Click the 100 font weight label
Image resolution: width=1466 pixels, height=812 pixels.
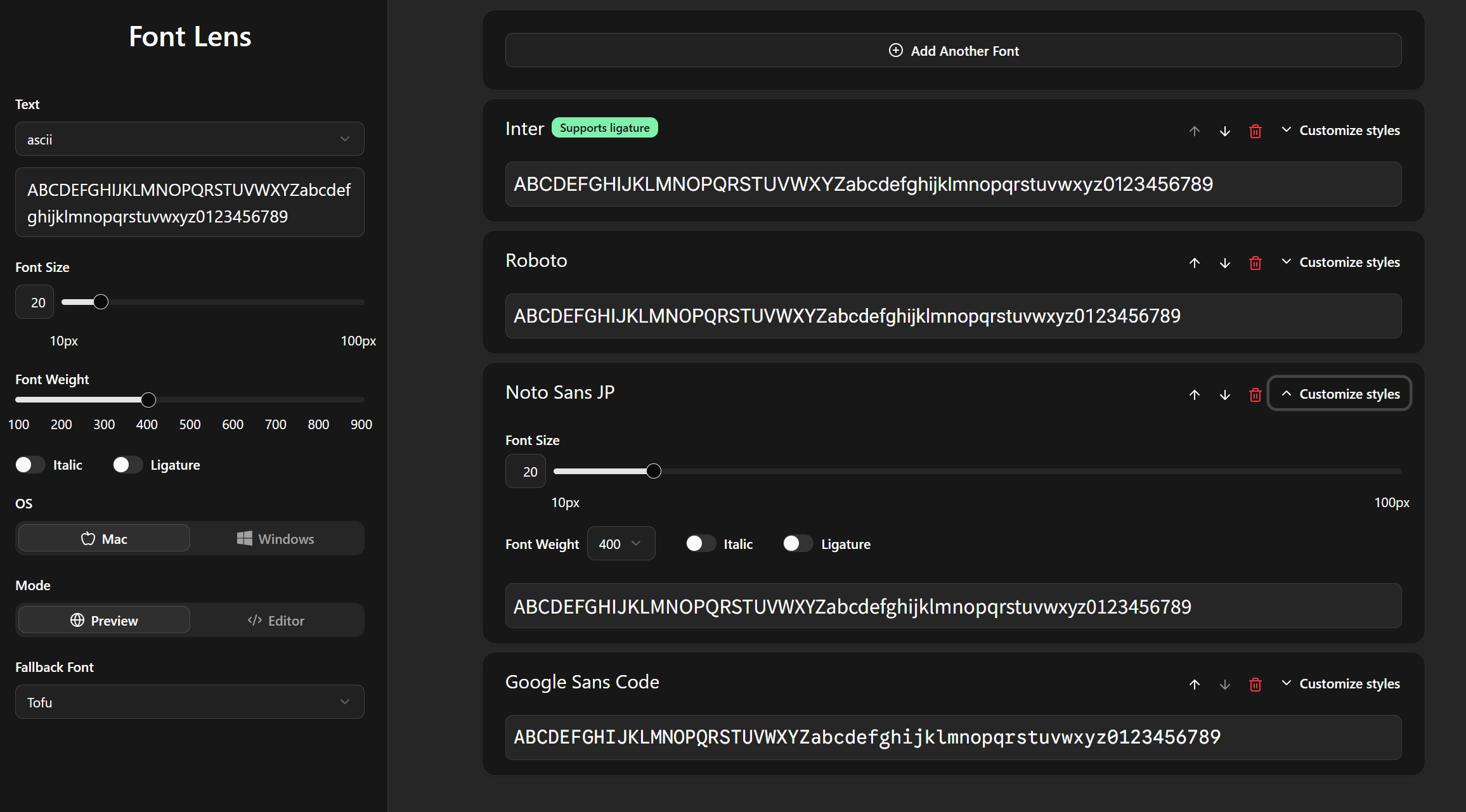coord(18,424)
